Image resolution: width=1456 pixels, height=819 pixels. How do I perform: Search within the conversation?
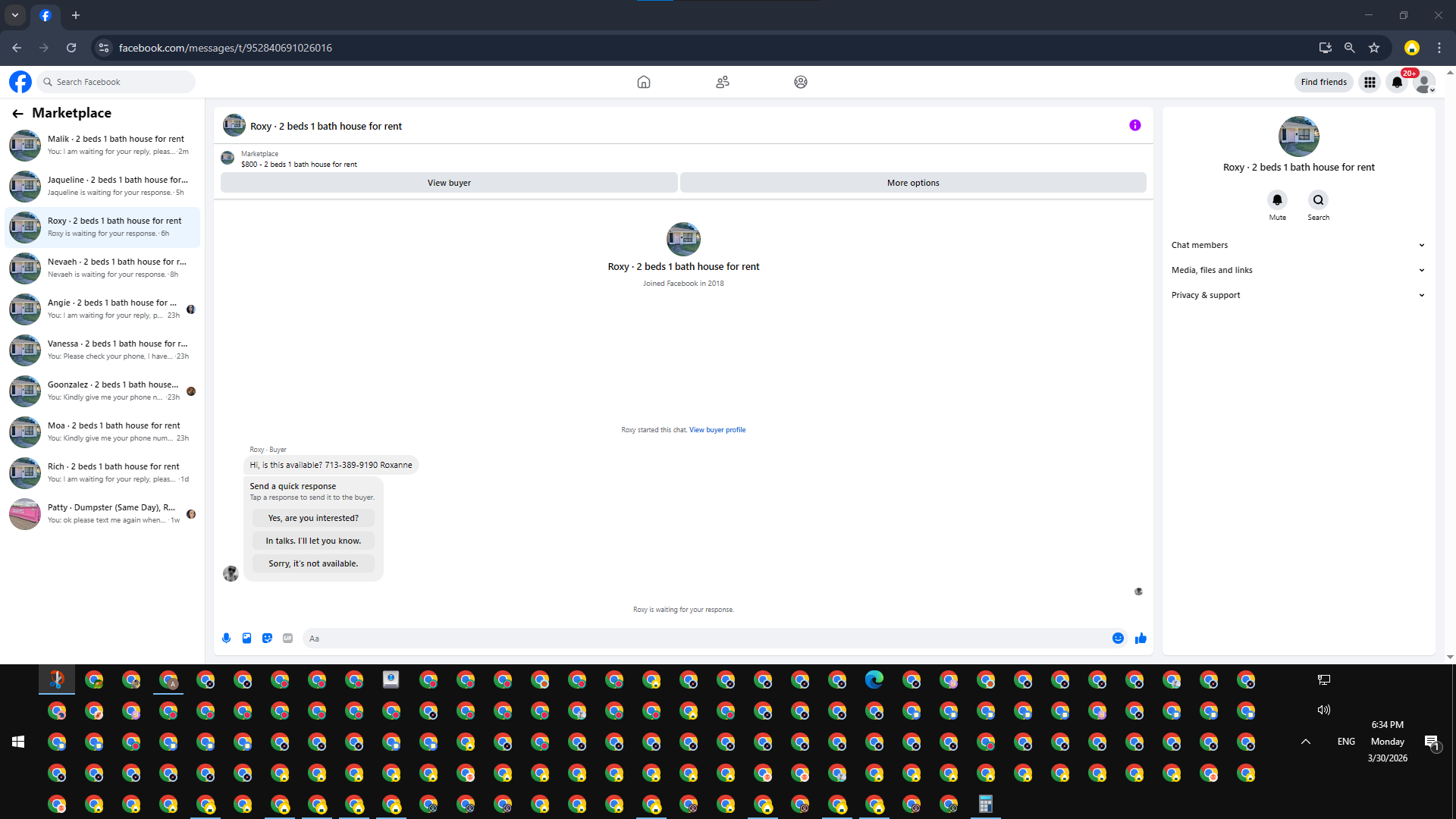[x=1318, y=200]
